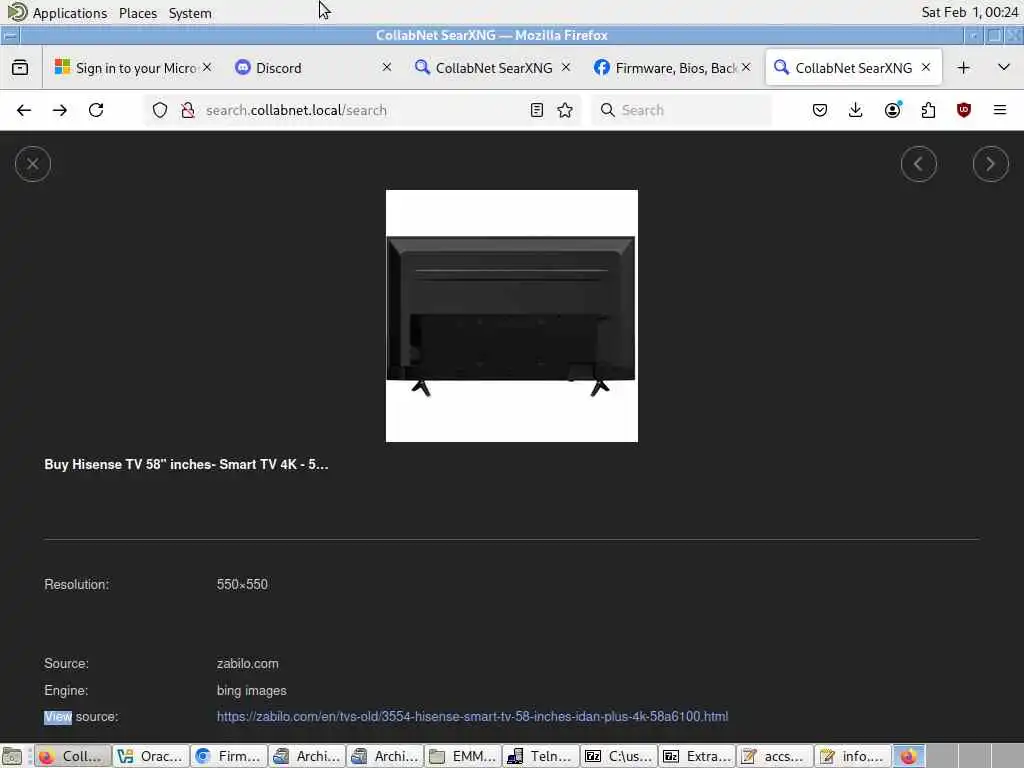Click the Firefox icon at the taskbar end

click(908, 756)
